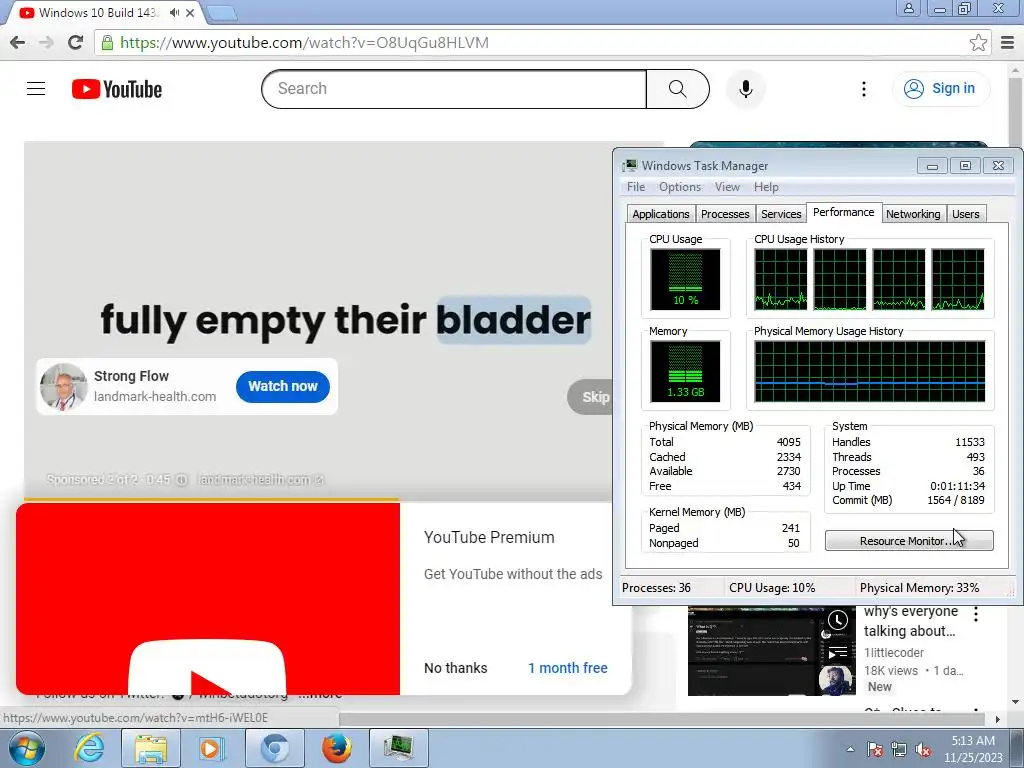1024x768 pixels.
Task: Launch Internet Explorer from taskbar
Action: (89, 748)
